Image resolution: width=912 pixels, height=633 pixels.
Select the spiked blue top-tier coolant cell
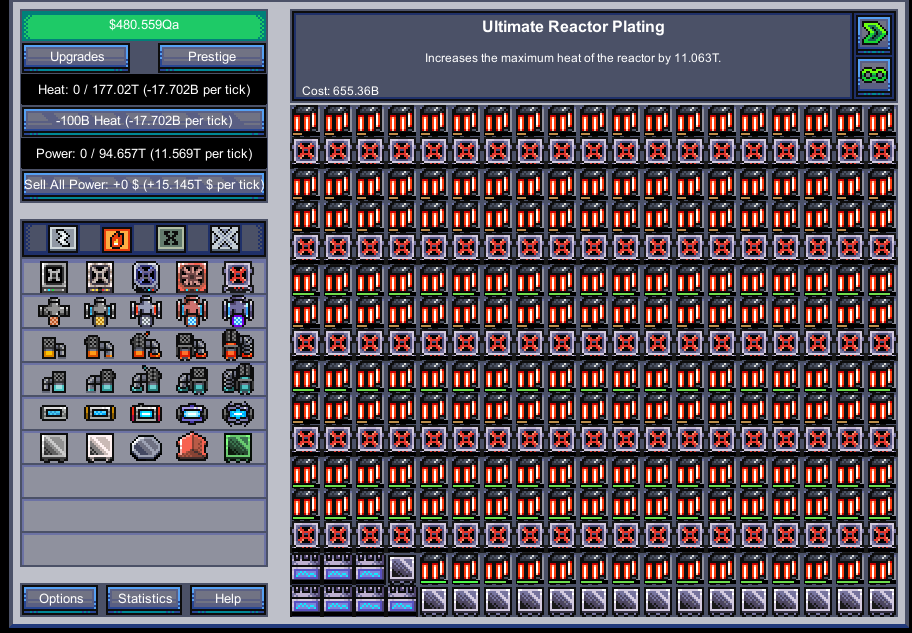pyautogui.click(x=237, y=414)
